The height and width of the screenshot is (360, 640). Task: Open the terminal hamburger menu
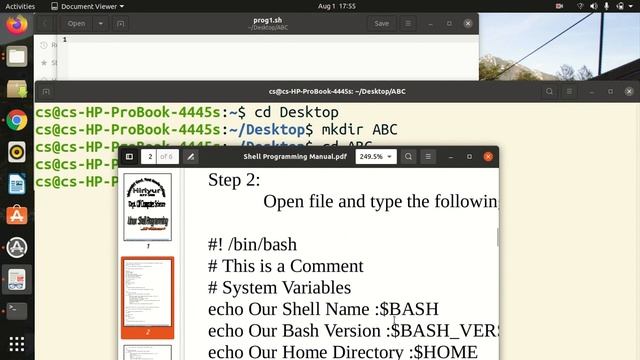click(569, 92)
